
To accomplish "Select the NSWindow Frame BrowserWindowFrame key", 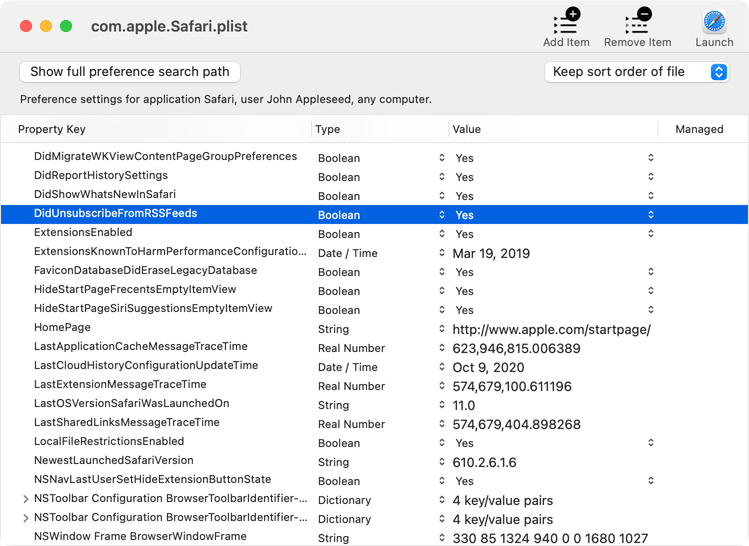I will [x=140, y=536].
